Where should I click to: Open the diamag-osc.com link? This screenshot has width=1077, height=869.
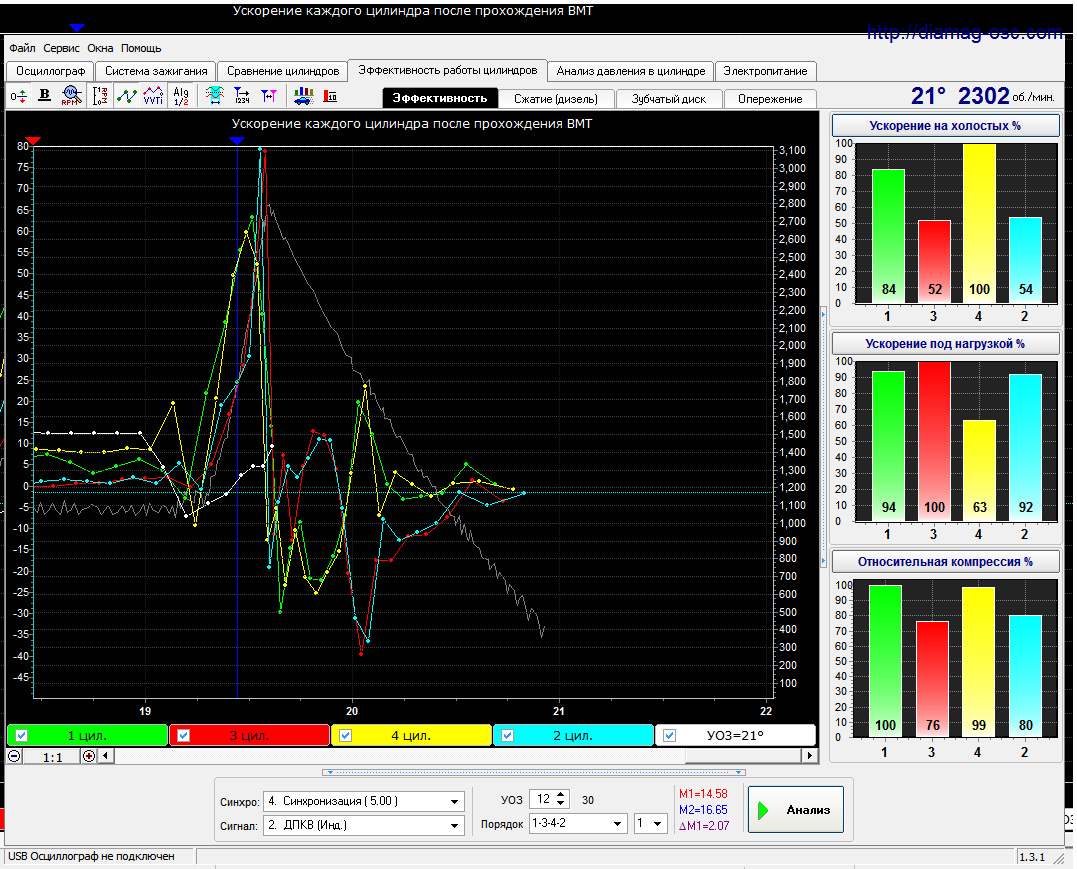click(964, 32)
